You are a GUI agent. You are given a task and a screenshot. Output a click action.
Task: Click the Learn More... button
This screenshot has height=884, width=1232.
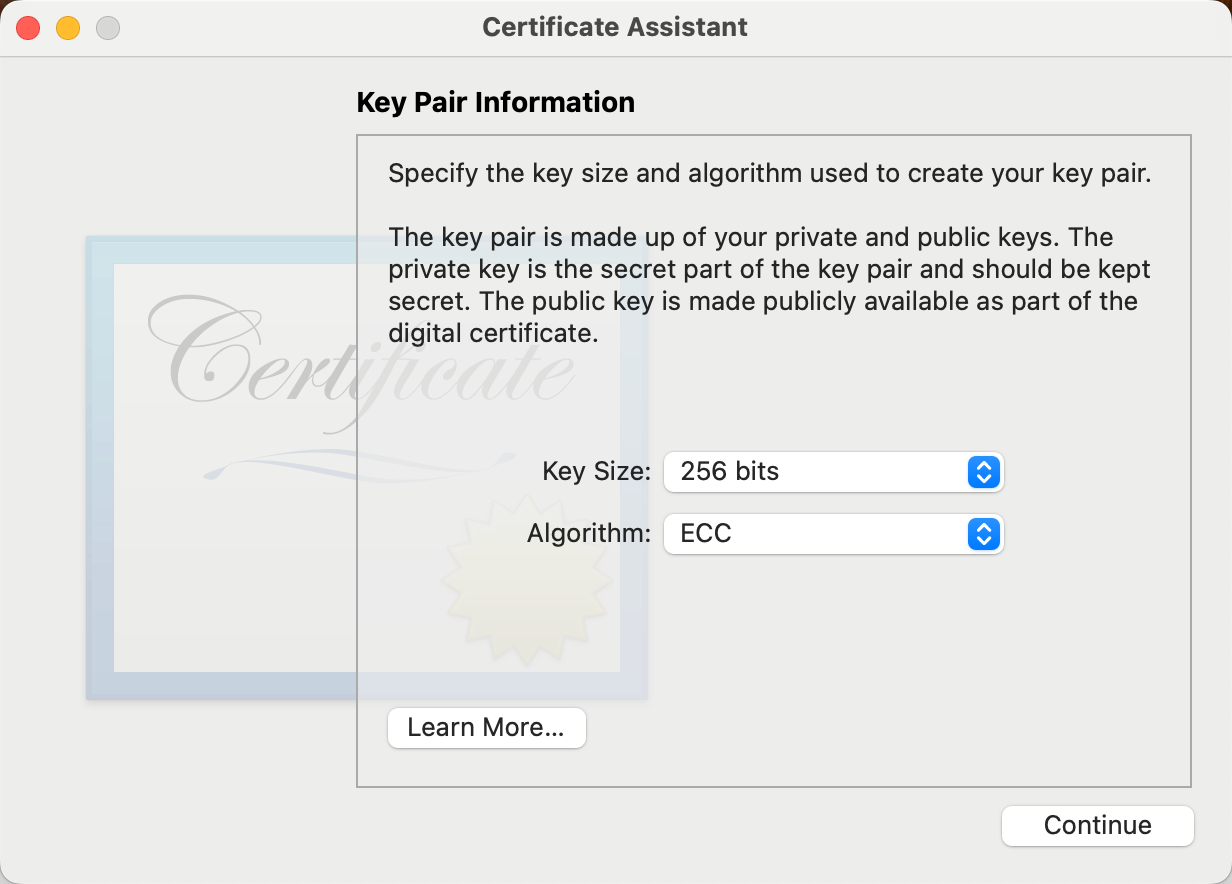[486, 728]
